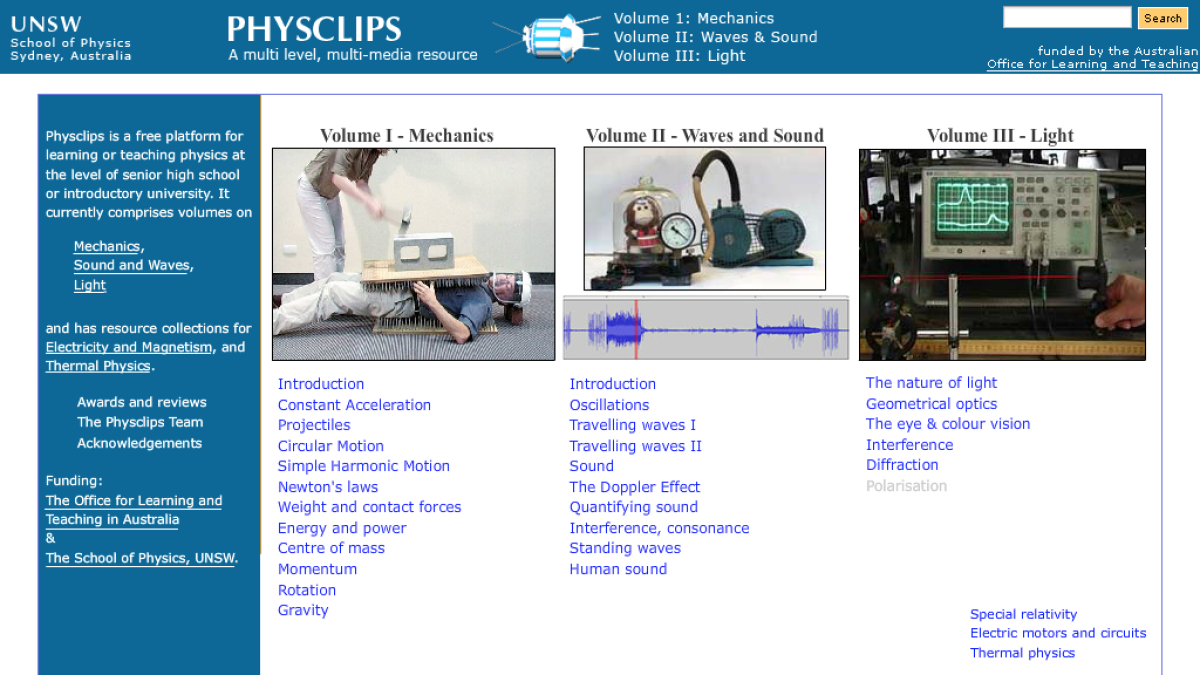Screen dimensions: 1200x675
Task: Click the Volume I Mechanics bed-of-nails thumbnail
Action: click(413, 253)
